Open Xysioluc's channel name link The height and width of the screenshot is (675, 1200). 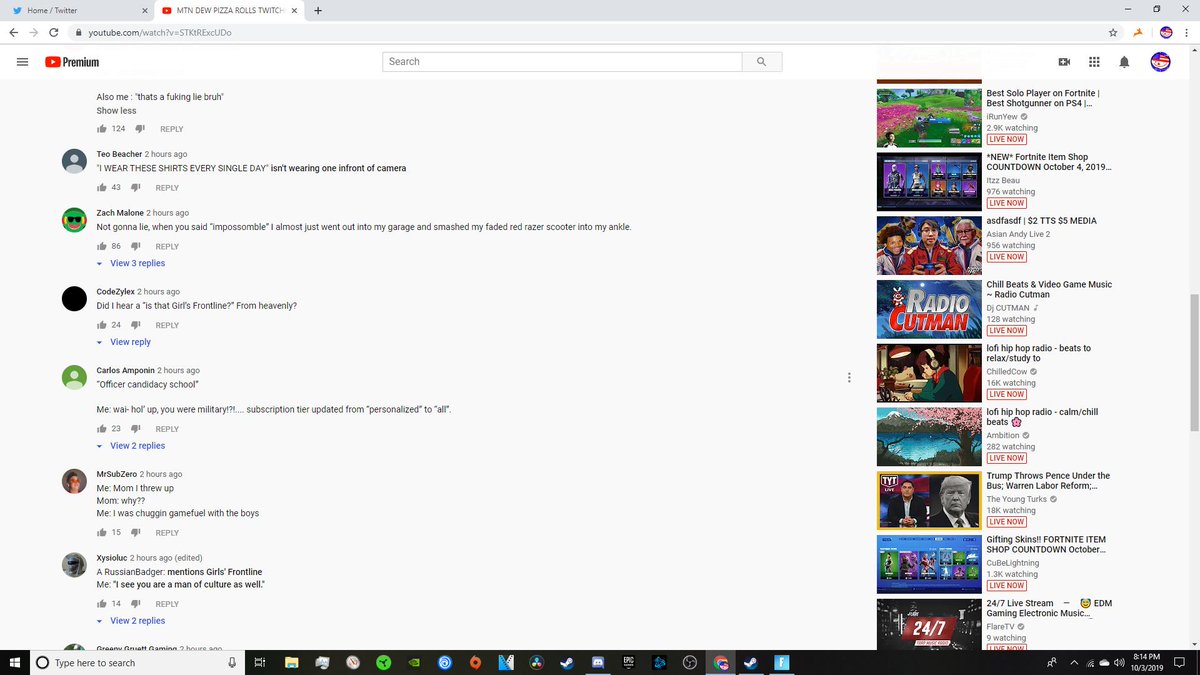coord(112,558)
